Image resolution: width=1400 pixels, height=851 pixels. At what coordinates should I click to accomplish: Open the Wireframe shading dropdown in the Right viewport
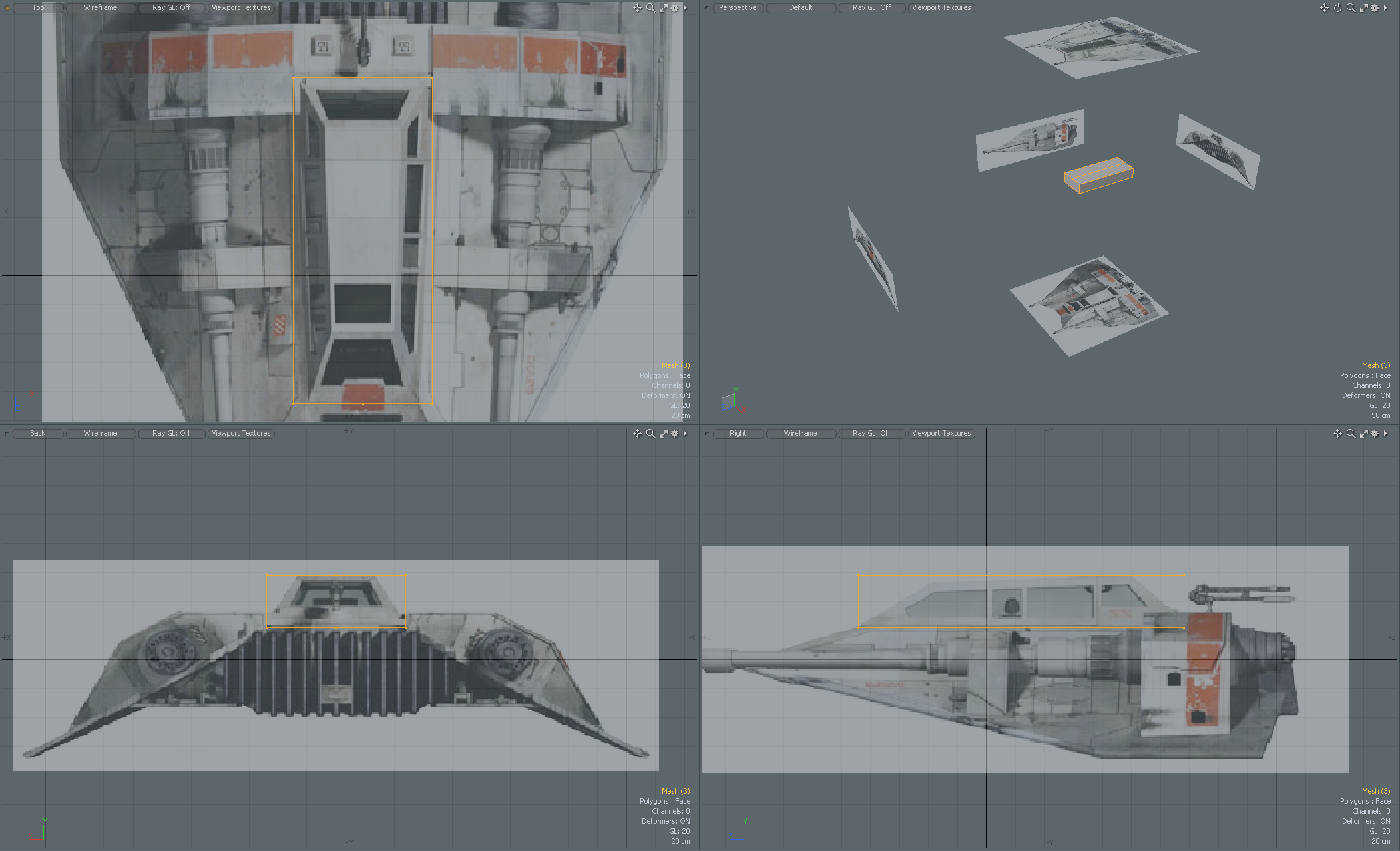[x=800, y=434]
